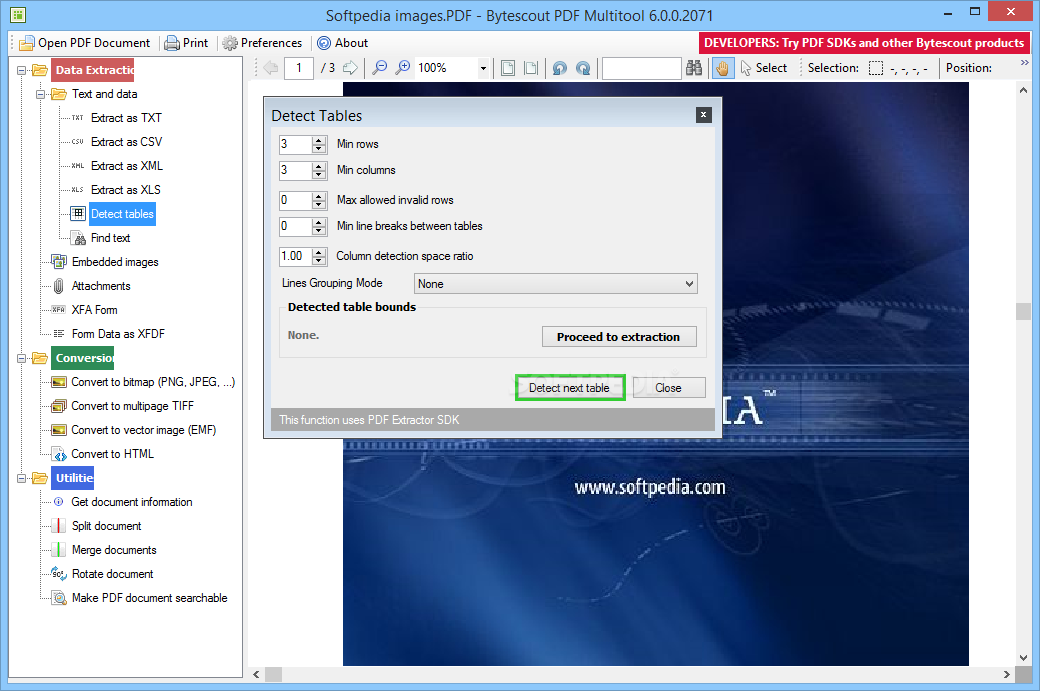The width and height of the screenshot is (1040, 691).
Task: Click the vertical scrollbar down arrow
Action: coord(1023,657)
